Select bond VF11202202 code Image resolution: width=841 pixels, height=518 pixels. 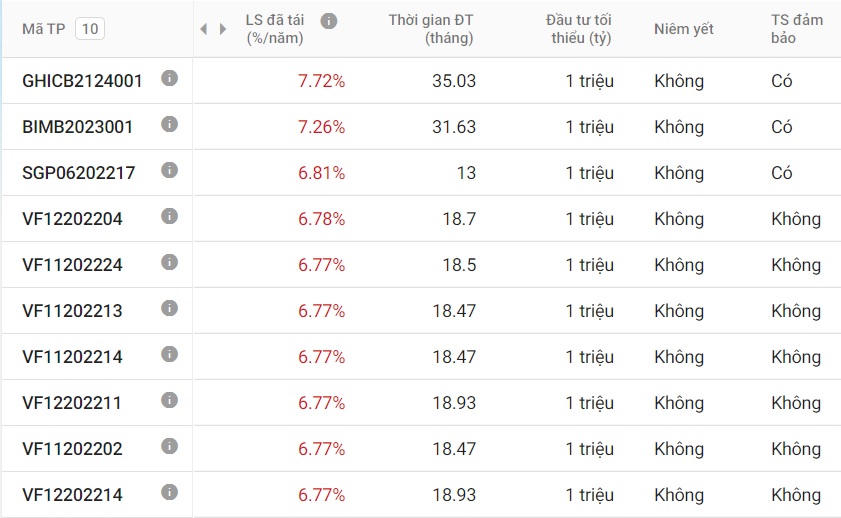click(x=72, y=449)
